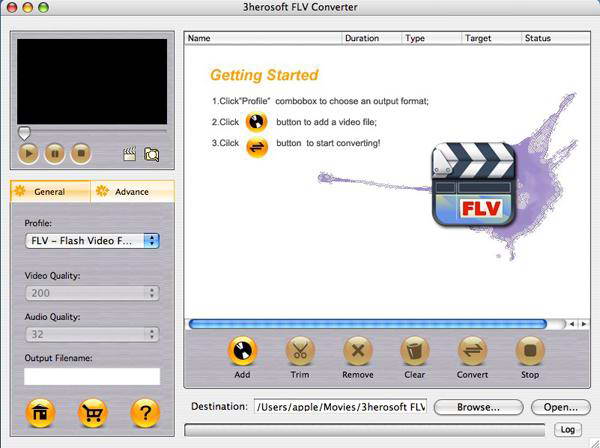Open the home page icon button
This screenshot has height=448, width=600.
pos(40,413)
